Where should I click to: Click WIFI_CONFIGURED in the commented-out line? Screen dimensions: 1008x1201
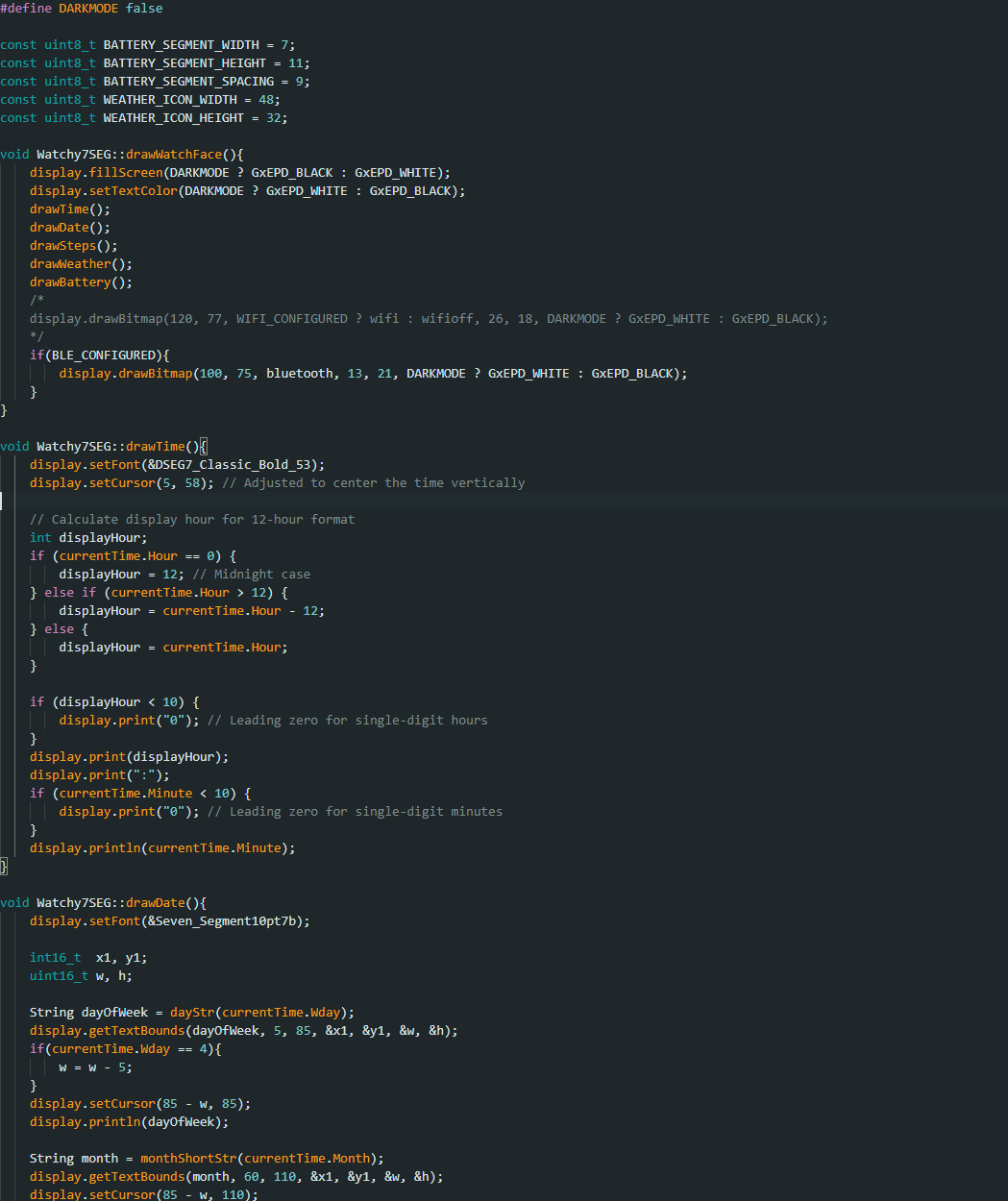click(292, 319)
